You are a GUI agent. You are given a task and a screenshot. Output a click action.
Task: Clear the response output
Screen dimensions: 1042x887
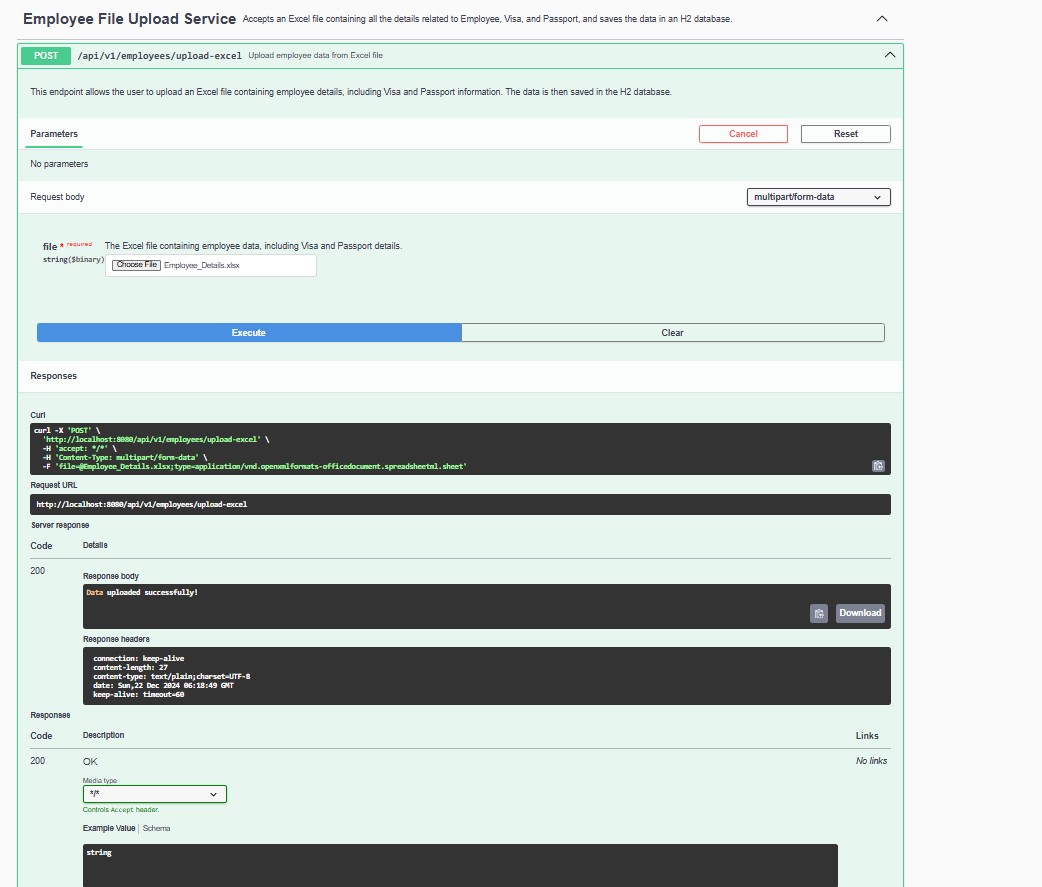(673, 333)
